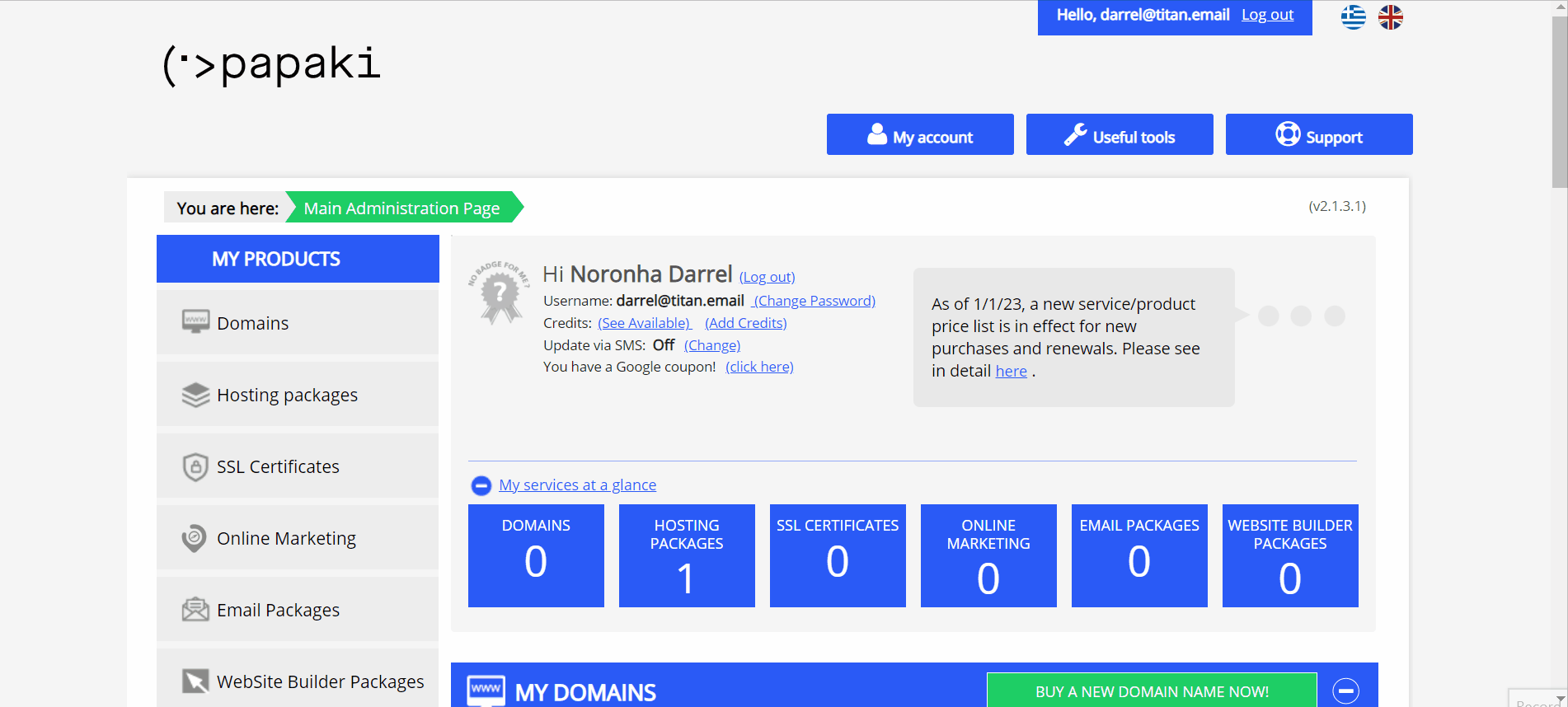The width and height of the screenshot is (1568, 707).
Task: Click the user icon on My account
Action: point(877,133)
